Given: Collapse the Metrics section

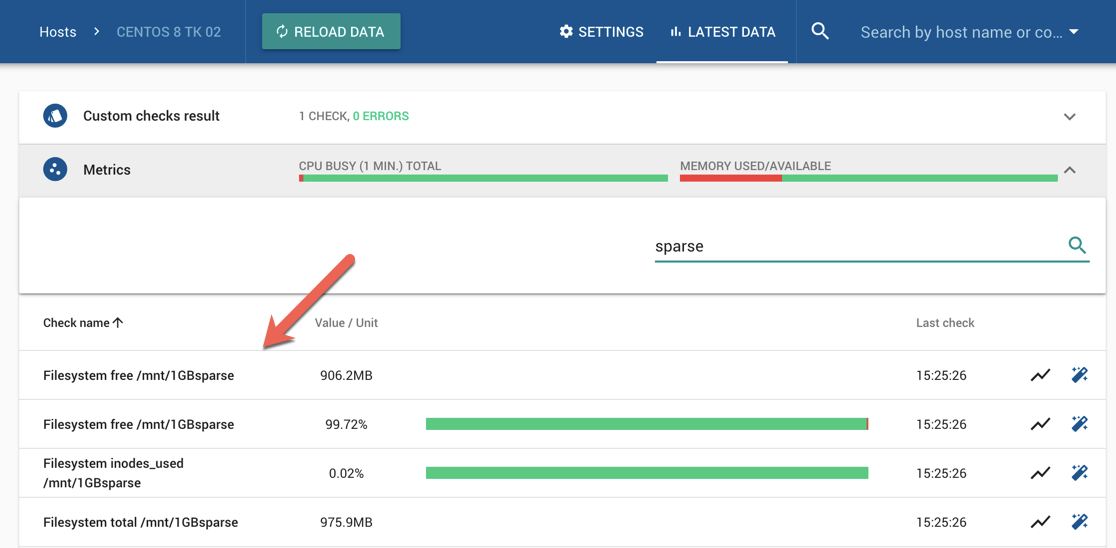Looking at the screenshot, I should pyautogui.click(x=1069, y=170).
